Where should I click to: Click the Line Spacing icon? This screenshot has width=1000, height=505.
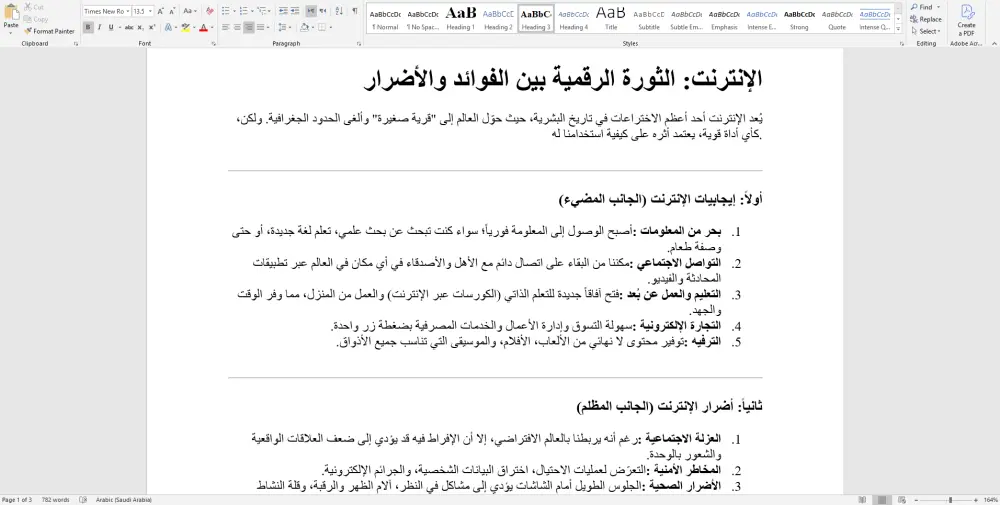pyautogui.click(x=282, y=27)
